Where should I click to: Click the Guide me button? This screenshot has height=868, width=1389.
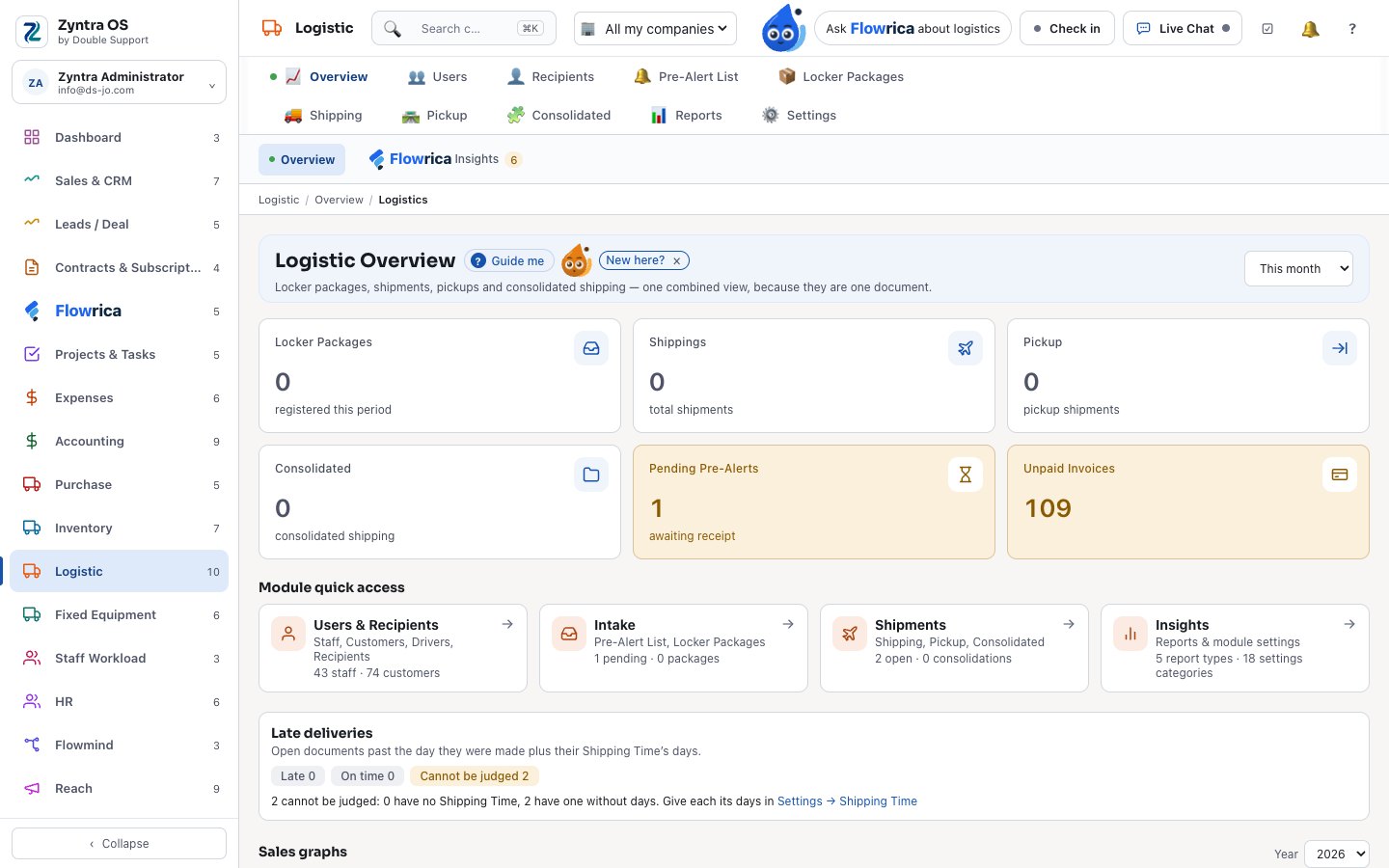tap(508, 260)
